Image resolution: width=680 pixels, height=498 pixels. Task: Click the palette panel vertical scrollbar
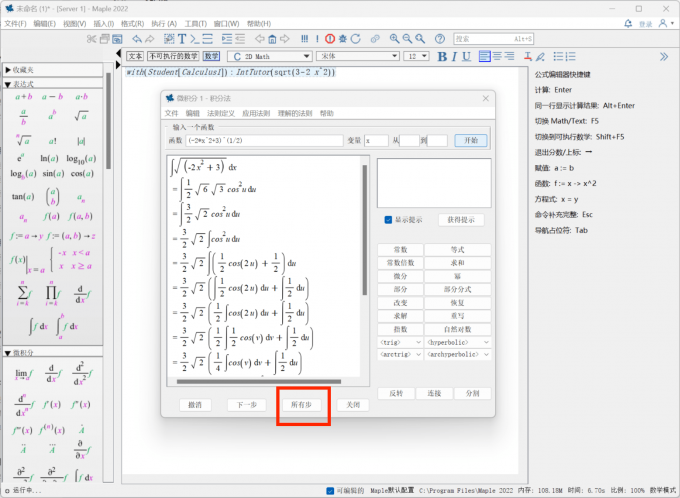pyautogui.click(x=108, y=121)
